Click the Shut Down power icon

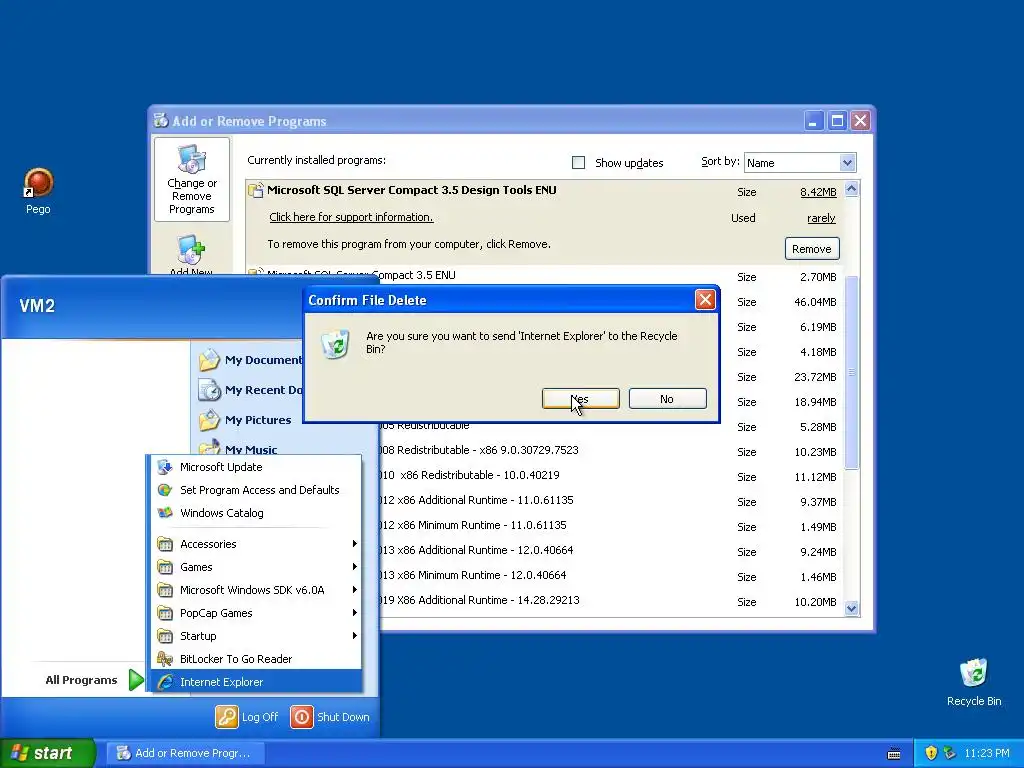click(302, 716)
